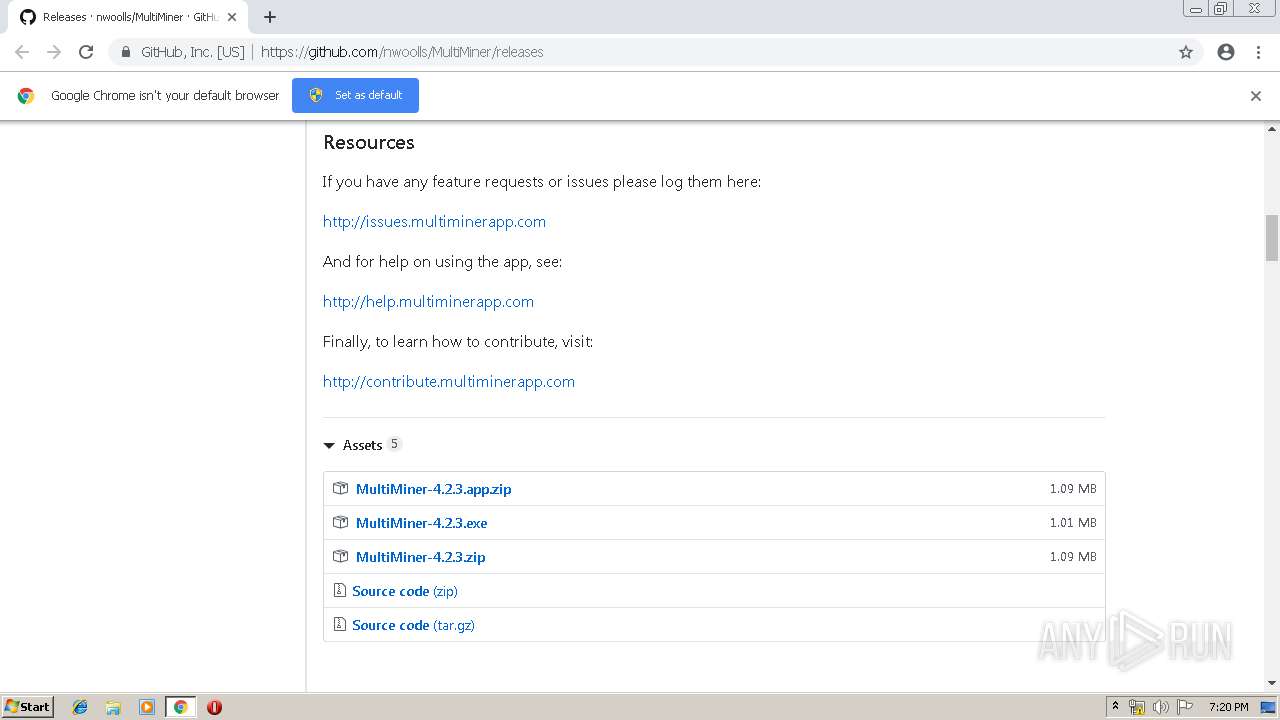Open help.multiminerapp.com link

(428, 302)
